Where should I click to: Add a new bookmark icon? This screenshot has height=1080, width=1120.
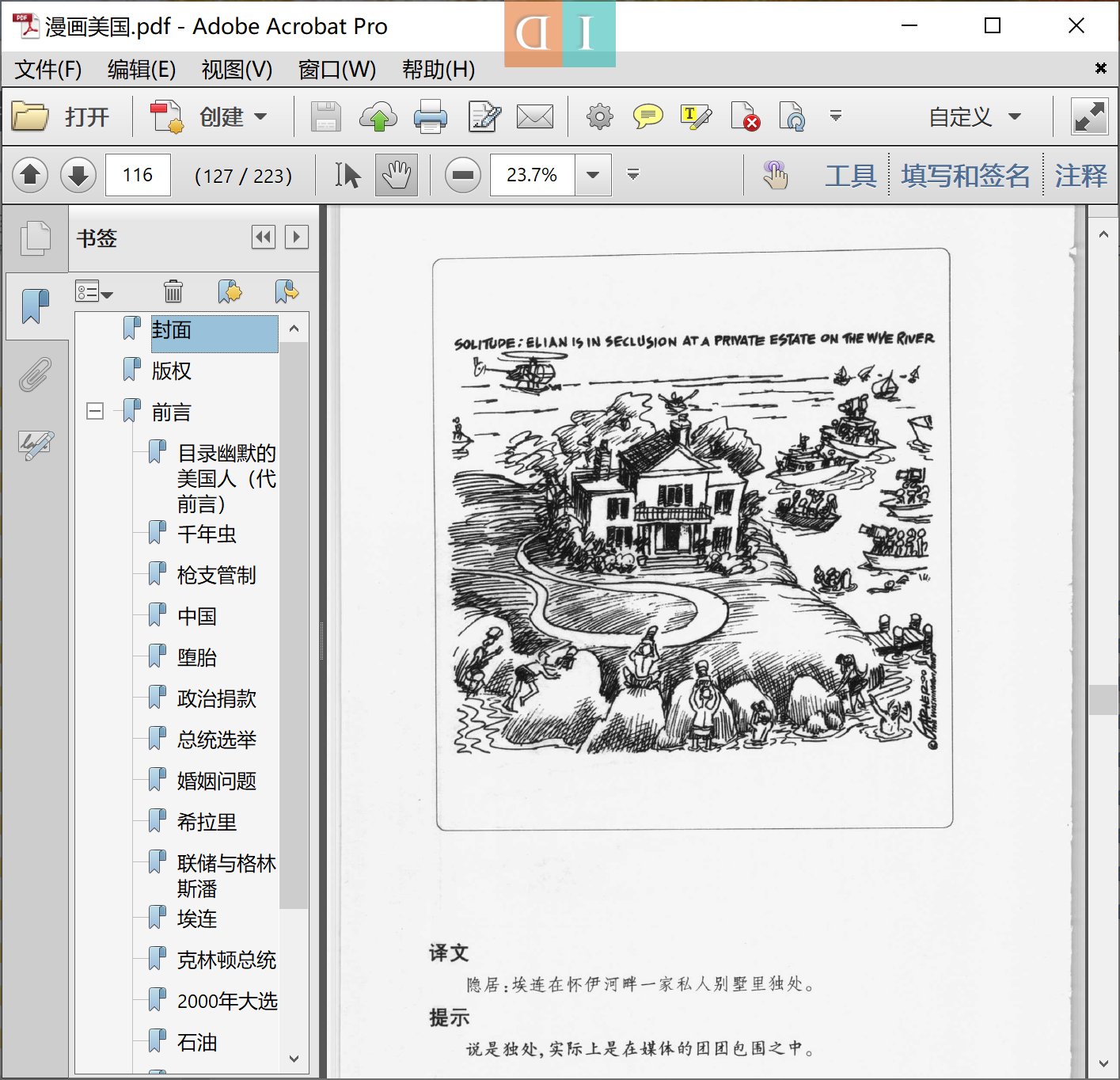[230, 291]
